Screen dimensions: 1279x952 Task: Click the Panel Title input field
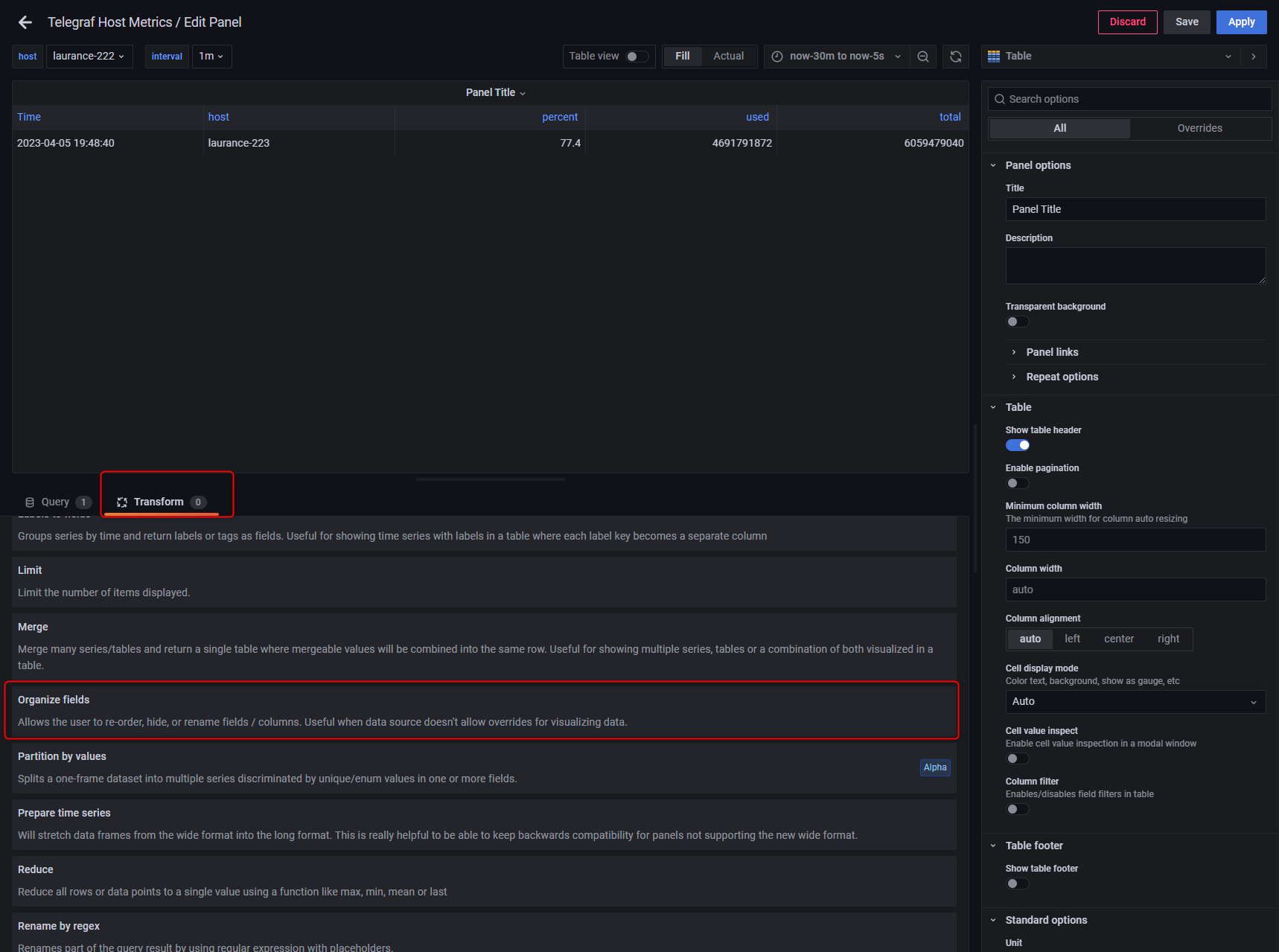(1135, 209)
